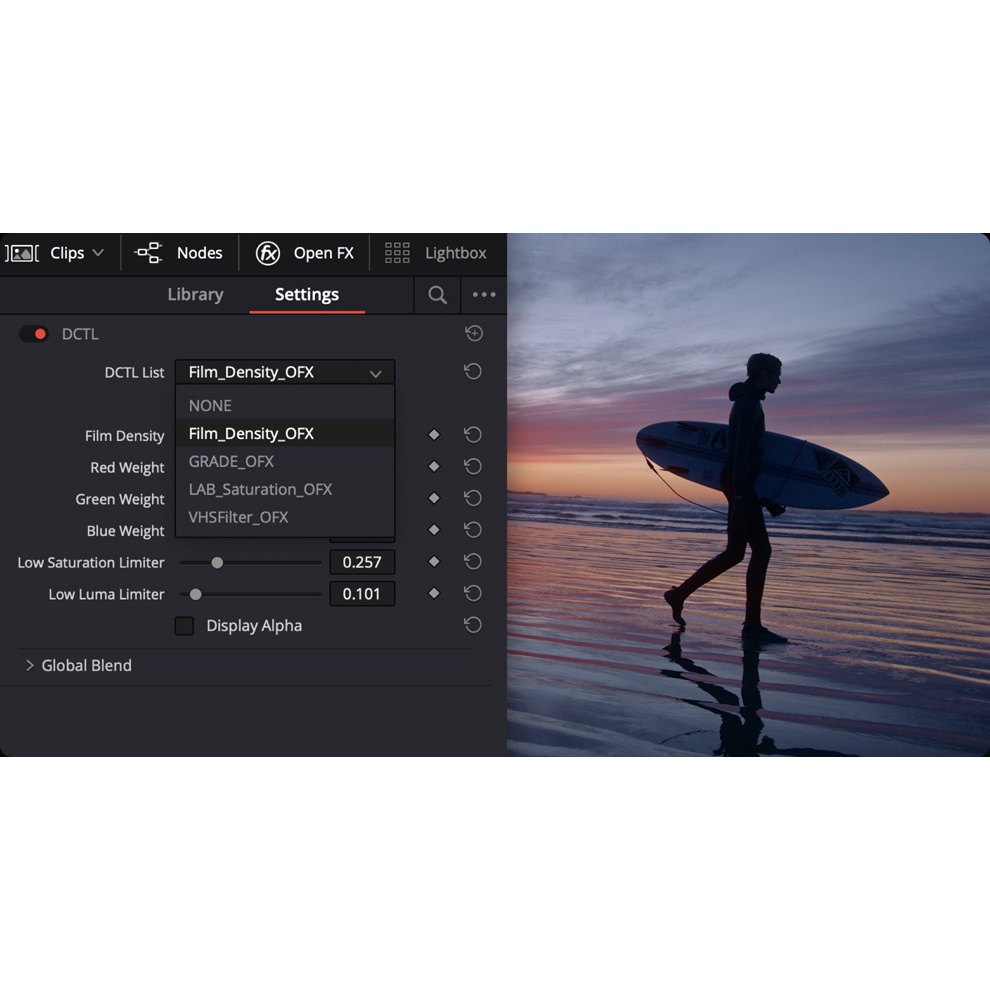The height and width of the screenshot is (990, 990).
Task: Click the DCTL reset-all icon
Action: click(x=474, y=334)
